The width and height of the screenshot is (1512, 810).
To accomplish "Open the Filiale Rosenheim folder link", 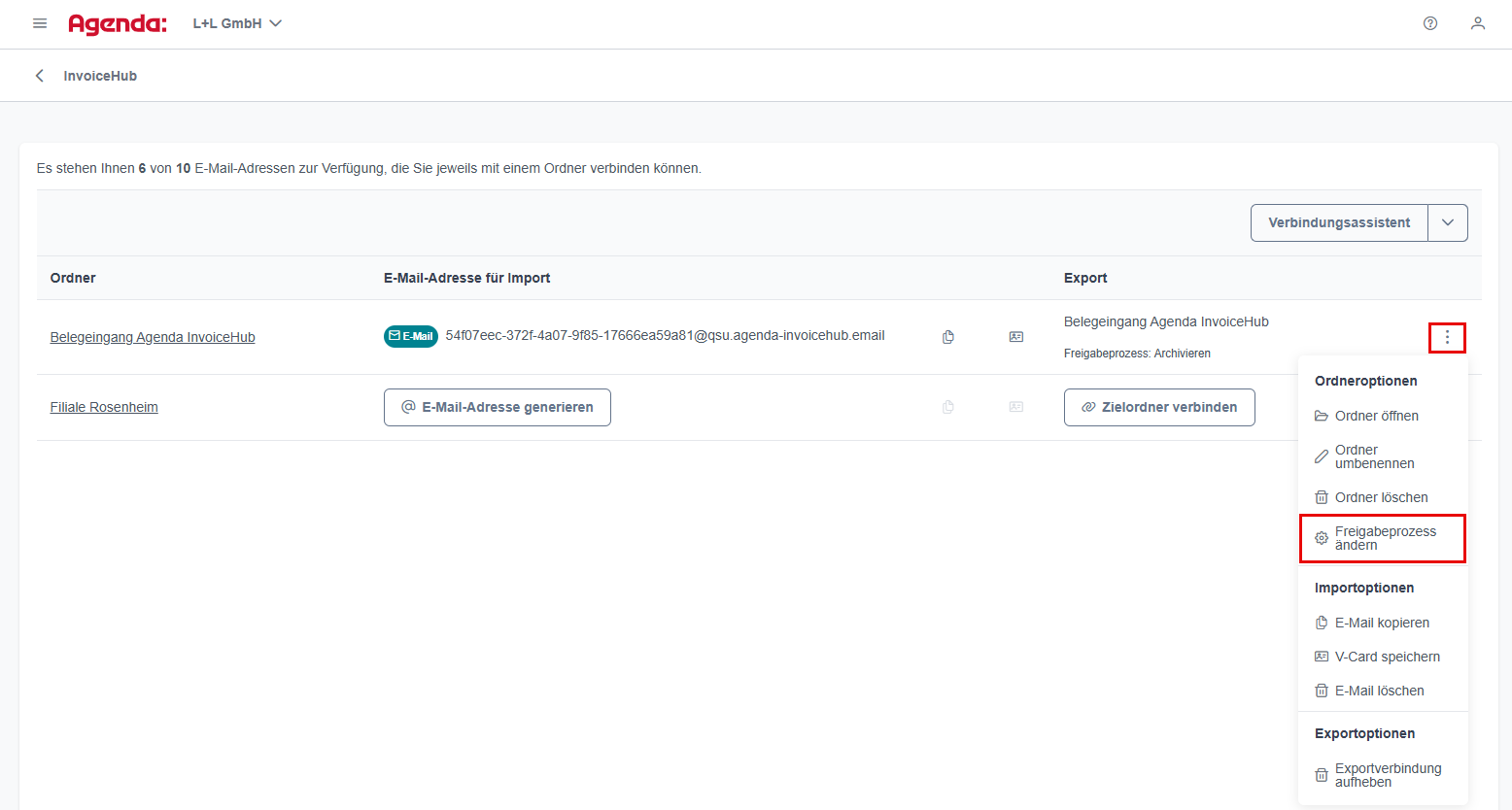I will pyautogui.click(x=104, y=407).
